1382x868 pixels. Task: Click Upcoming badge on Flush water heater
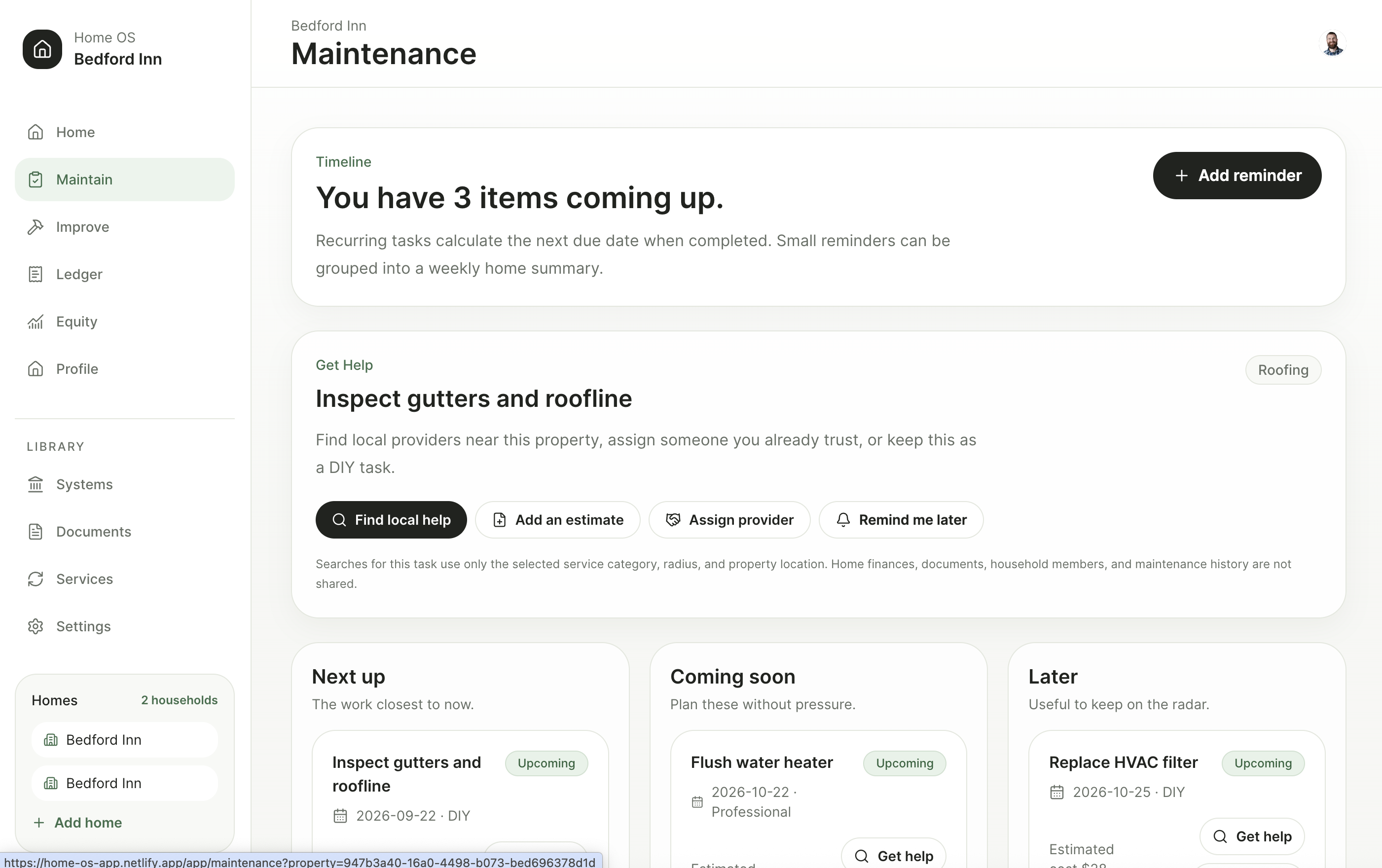[x=905, y=763]
